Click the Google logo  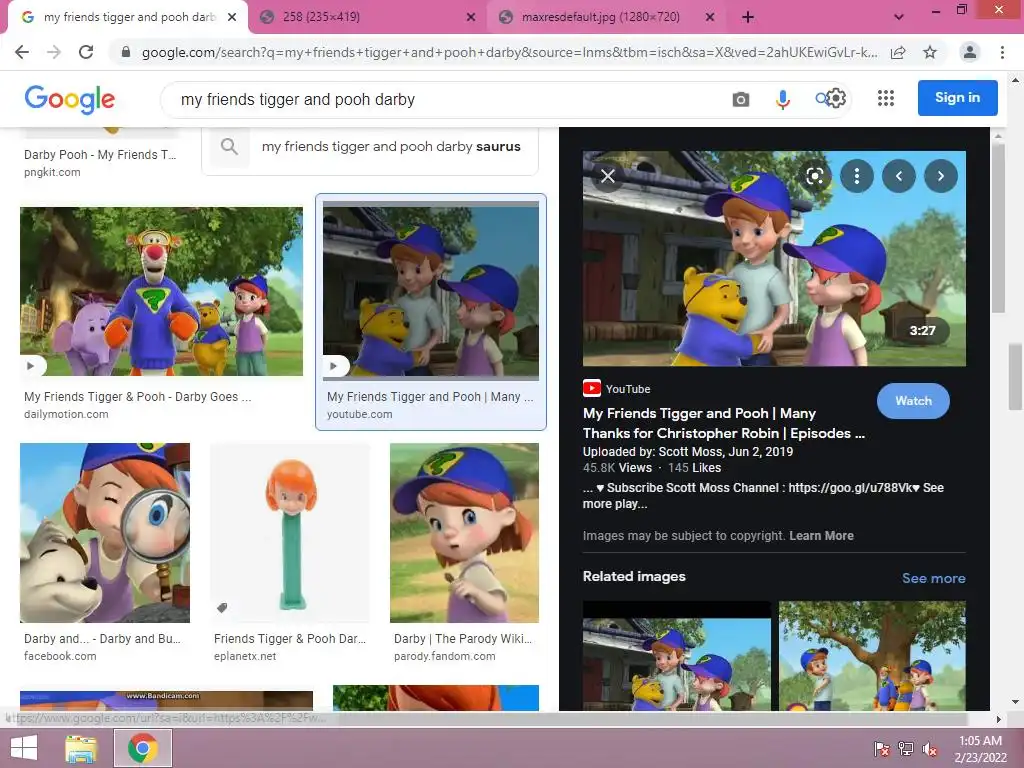pyautogui.click(x=69, y=99)
